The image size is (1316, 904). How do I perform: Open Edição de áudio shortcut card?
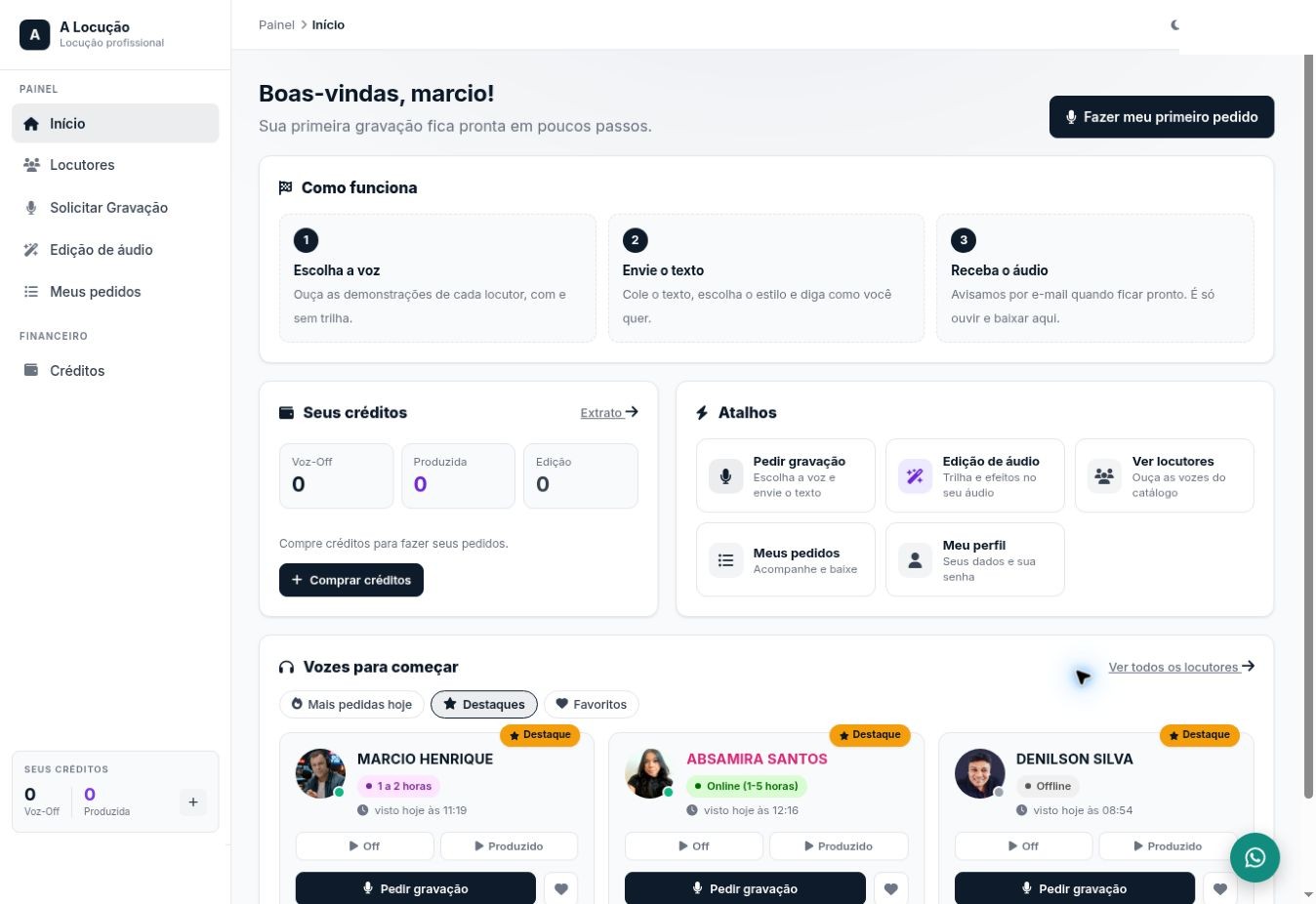click(x=975, y=475)
